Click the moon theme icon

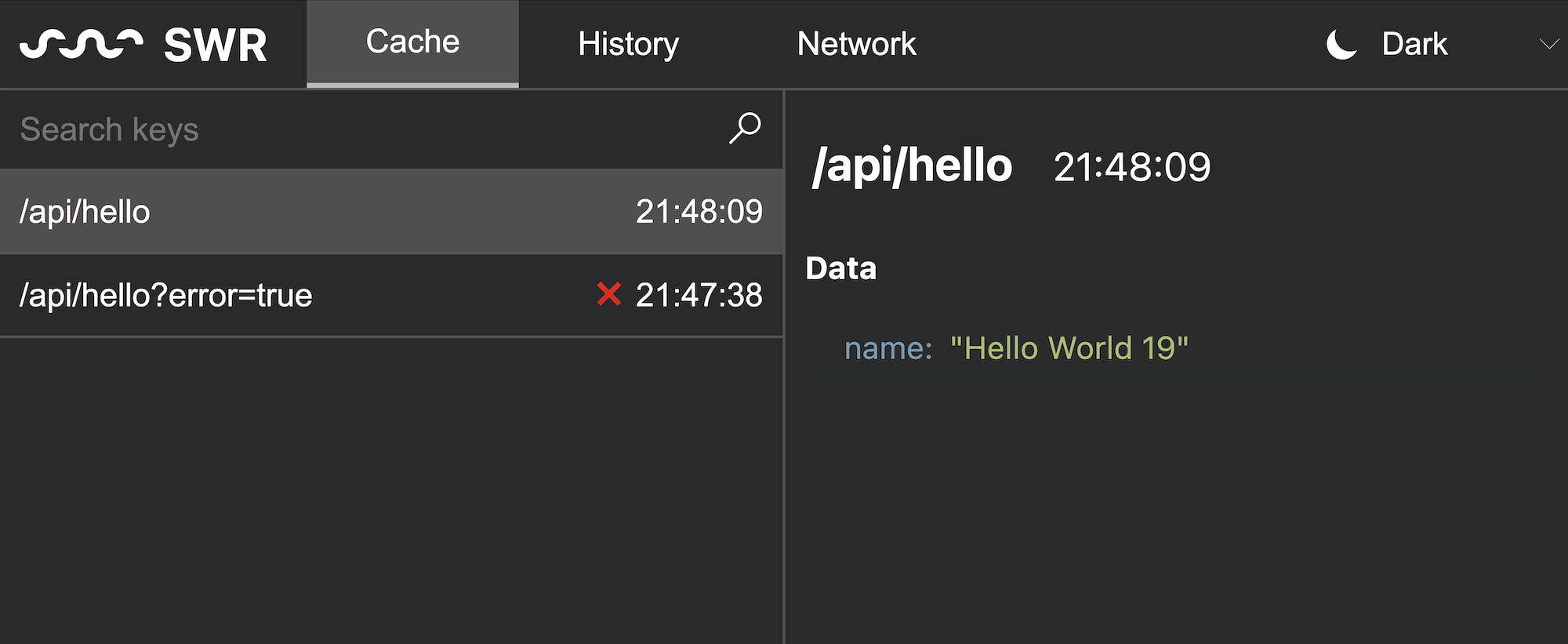[x=1341, y=44]
